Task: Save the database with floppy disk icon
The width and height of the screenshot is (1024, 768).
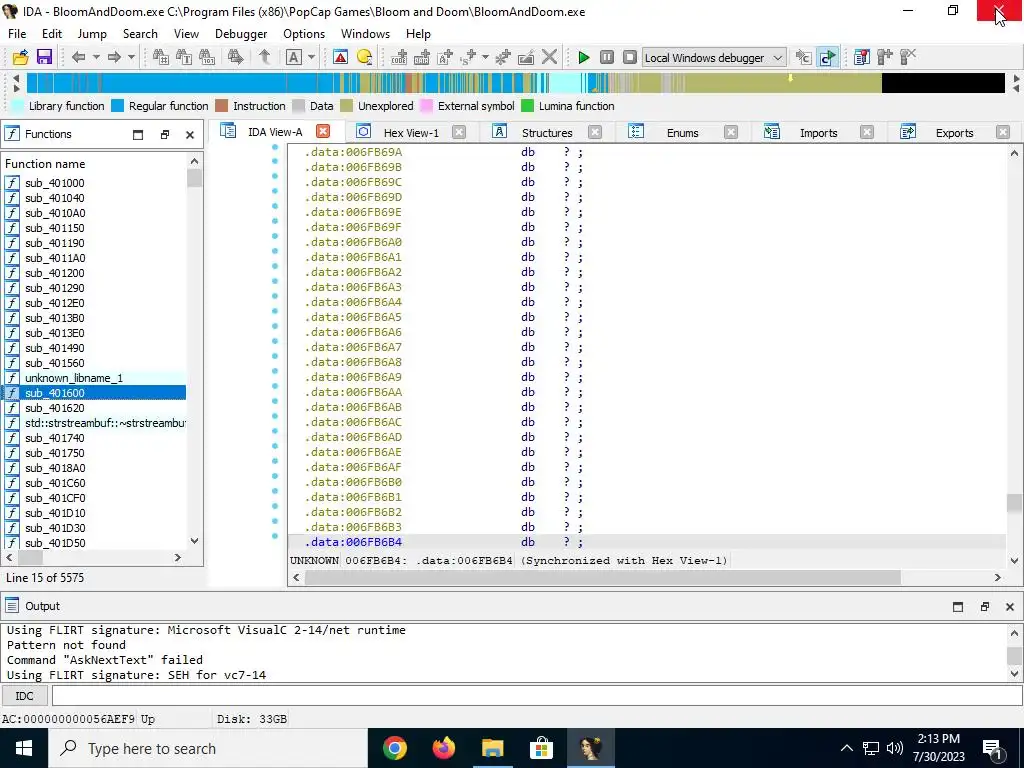Action: click(44, 57)
